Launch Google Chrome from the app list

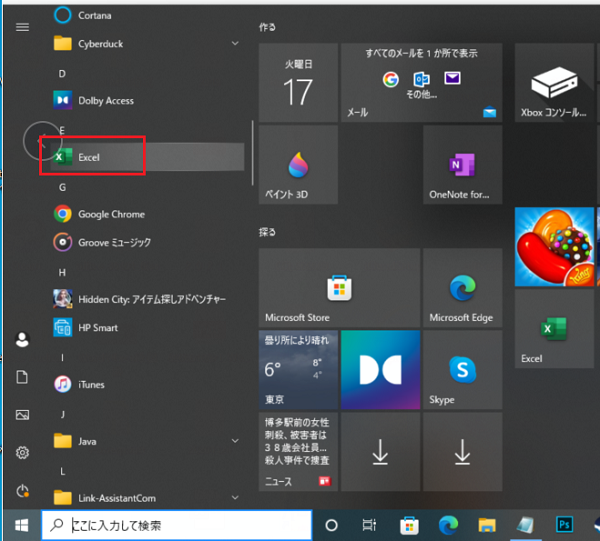click(147, 214)
